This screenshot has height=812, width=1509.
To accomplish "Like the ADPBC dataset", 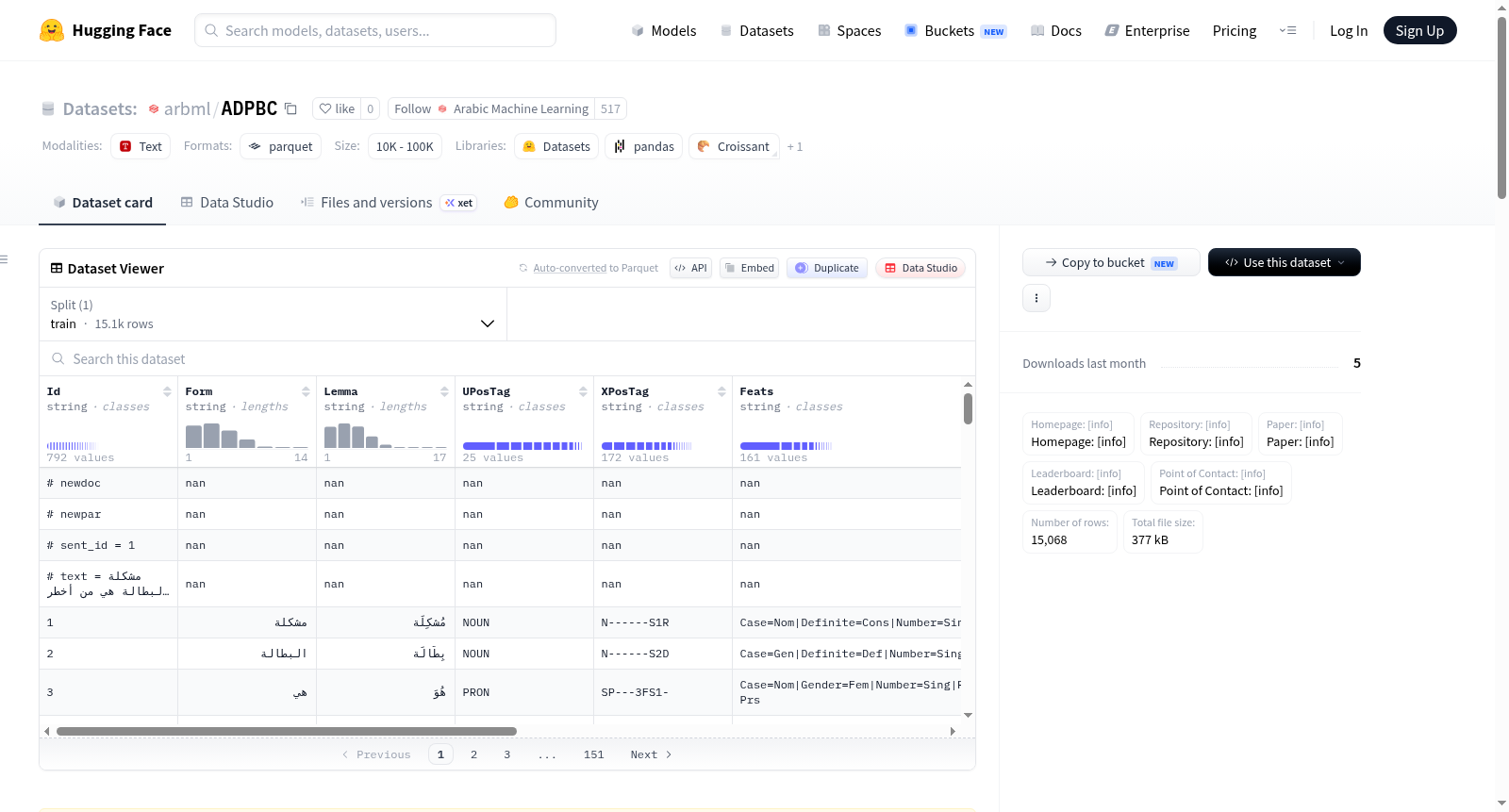I will (337, 108).
